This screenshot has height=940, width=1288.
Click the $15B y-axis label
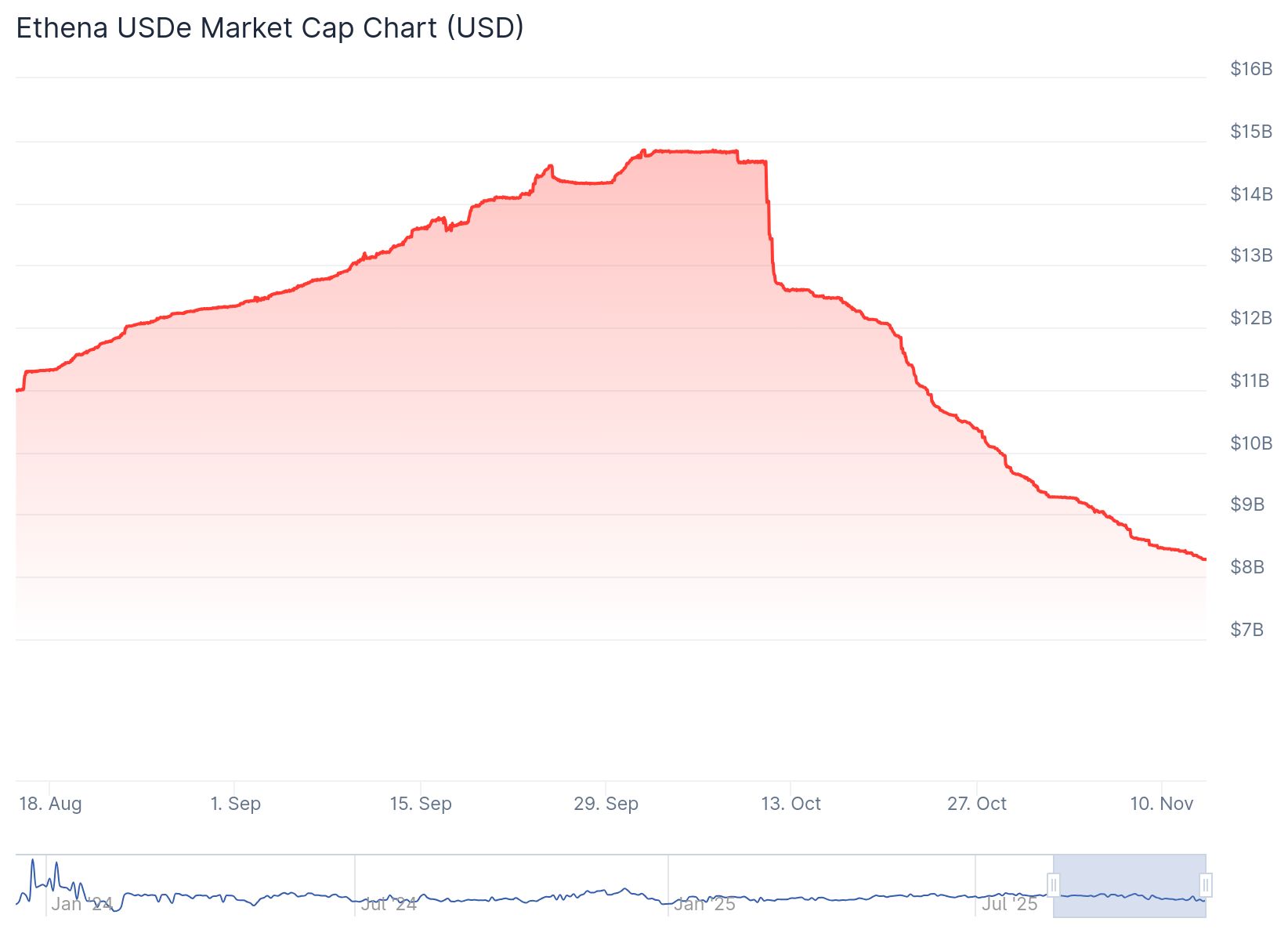point(1250,131)
